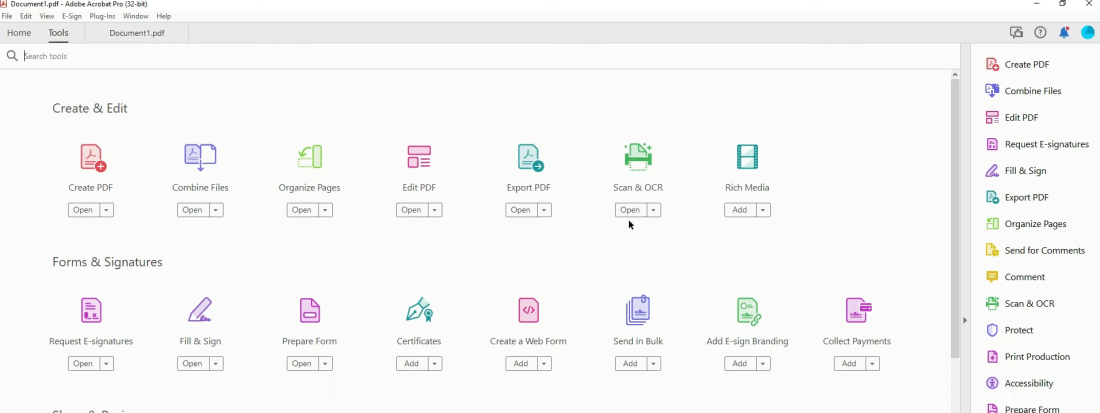The width and height of the screenshot is (1100, 413).
Task: Expand the dropdown arrow beside Certificates Add
Action: (x=434, y=363)
